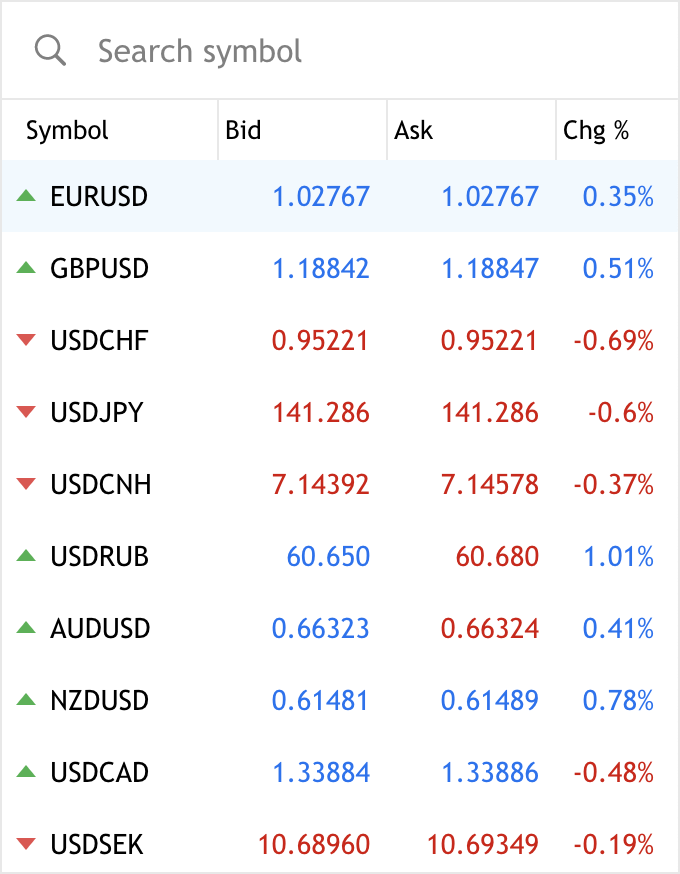Click the red down arrow beside USDCNH
The height and width of the screenshot is (874, 680).
26,485
